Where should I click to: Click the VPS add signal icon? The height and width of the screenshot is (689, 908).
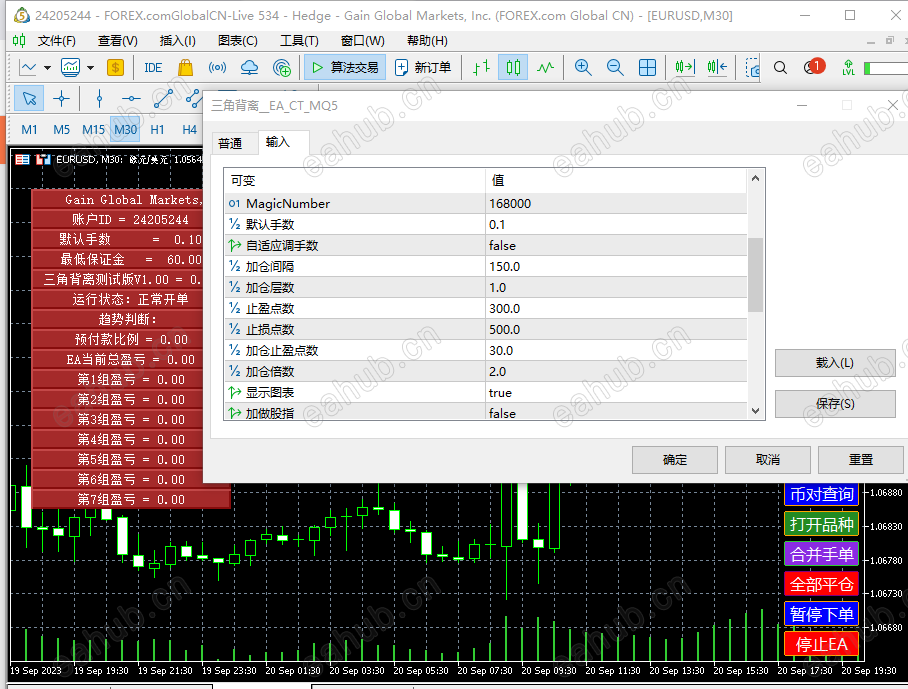[281, 68]
